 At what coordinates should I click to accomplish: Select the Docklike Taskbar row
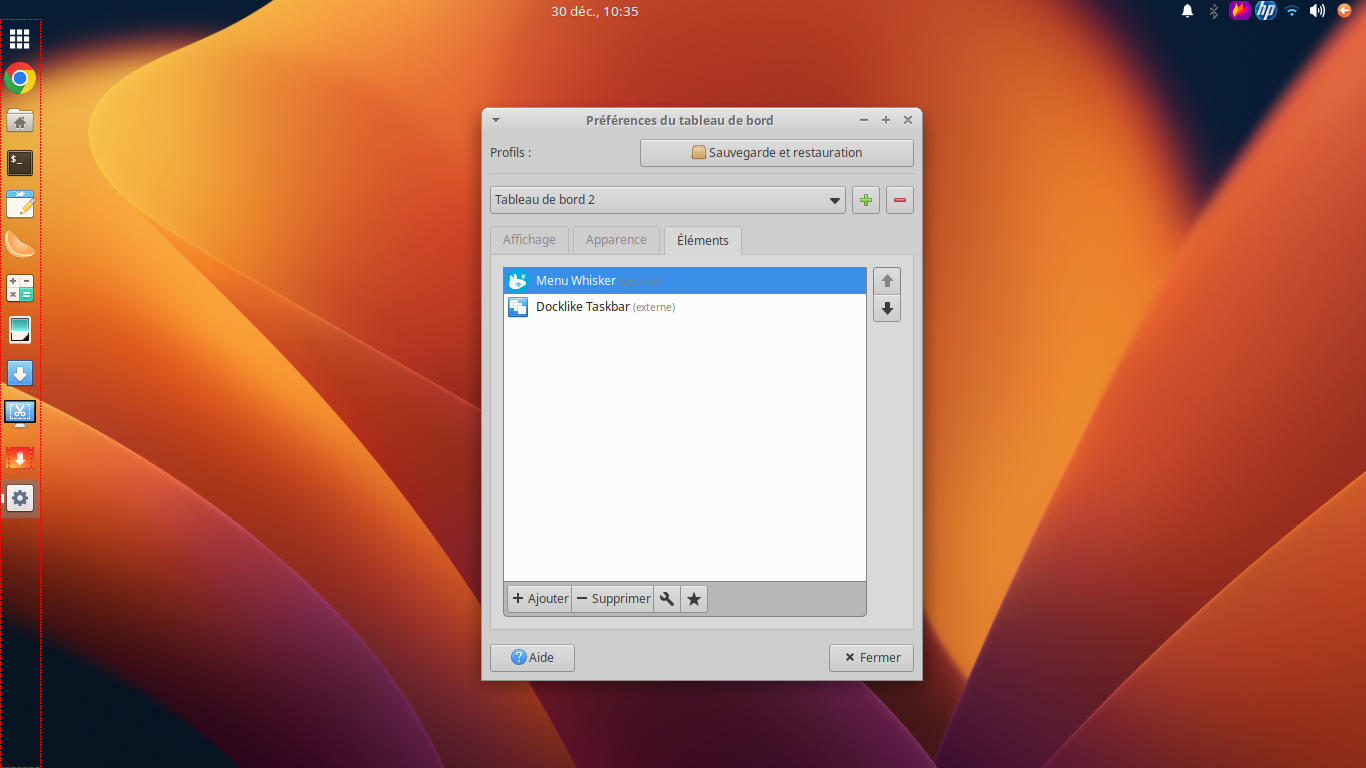pyautogui.click(x=685, y=307)
